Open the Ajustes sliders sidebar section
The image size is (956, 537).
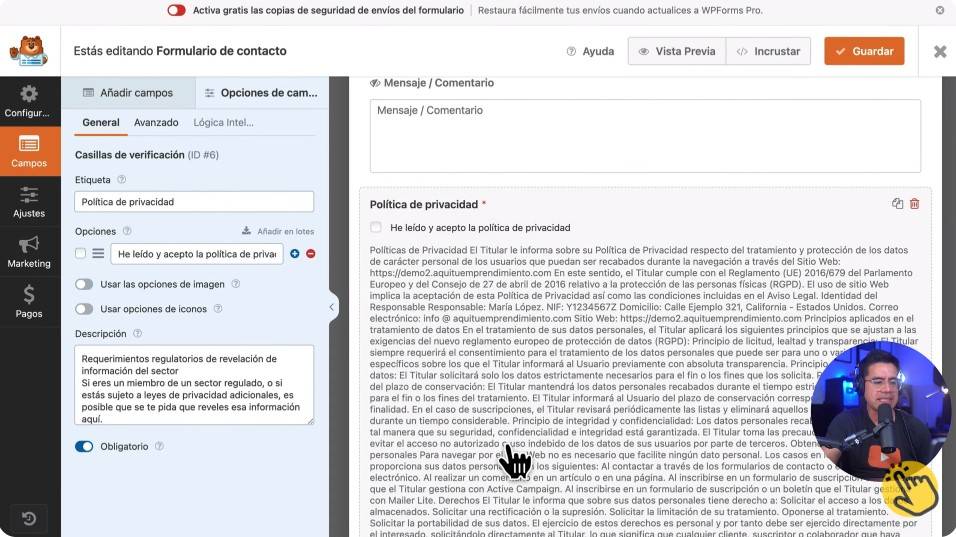(29, 202)
